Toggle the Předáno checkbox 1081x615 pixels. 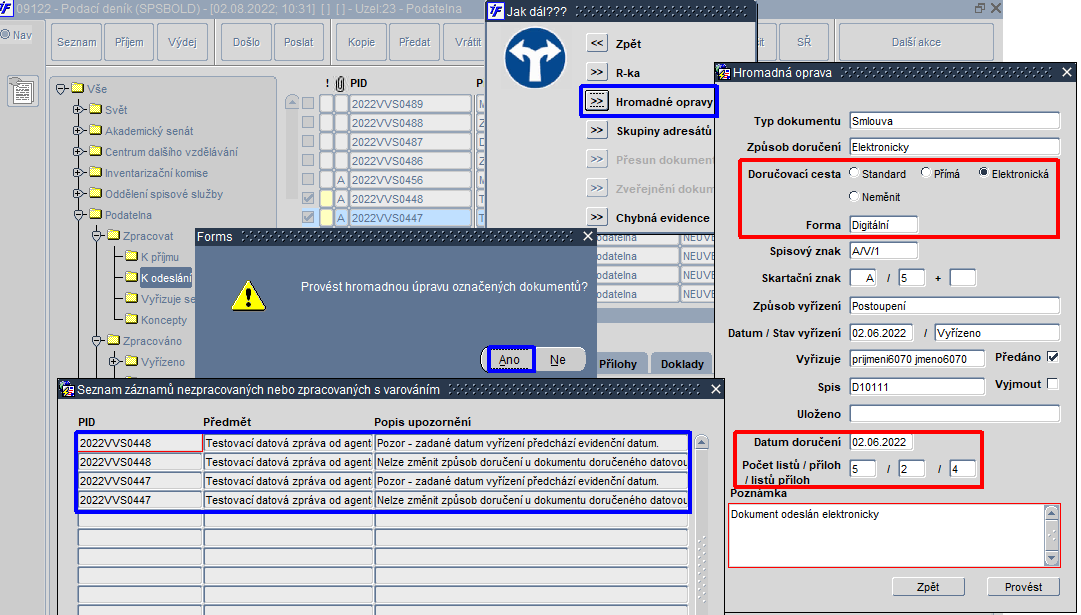click(1052, 356)
